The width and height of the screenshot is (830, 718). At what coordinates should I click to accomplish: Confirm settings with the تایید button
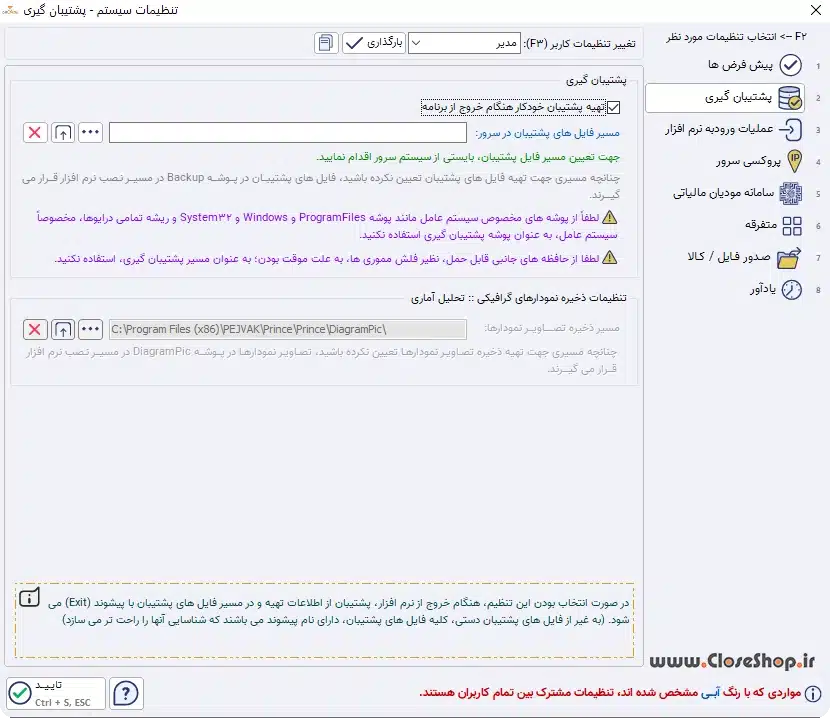coord(56,693)
